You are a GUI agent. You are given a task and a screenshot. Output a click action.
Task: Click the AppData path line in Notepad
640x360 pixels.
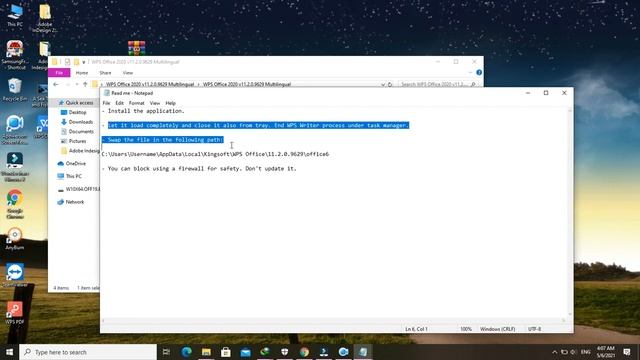click(x=215, y=154)
